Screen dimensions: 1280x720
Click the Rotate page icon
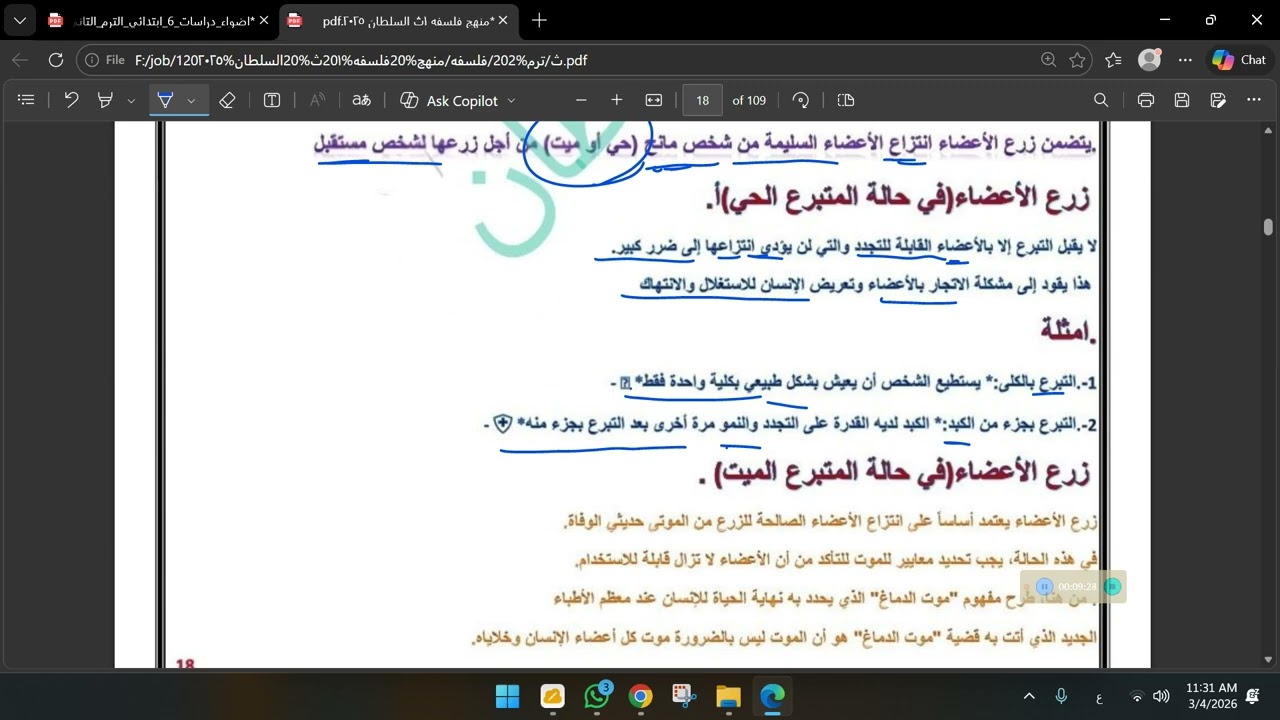[x=800, y=100]
